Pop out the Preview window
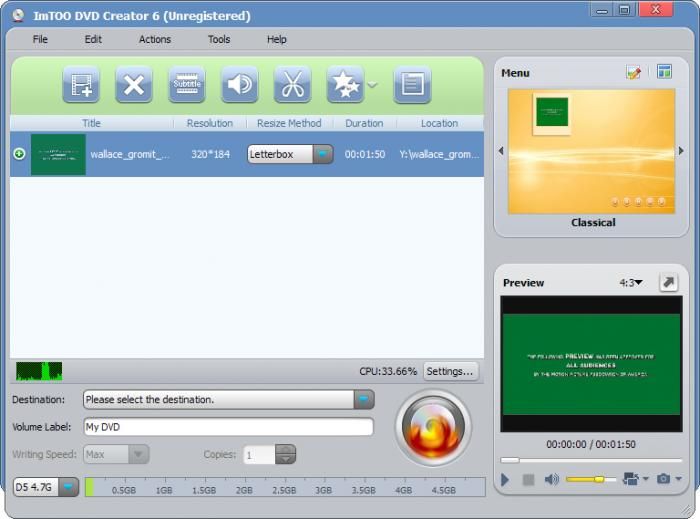700x519 pixels. click(x=668, y=282)
